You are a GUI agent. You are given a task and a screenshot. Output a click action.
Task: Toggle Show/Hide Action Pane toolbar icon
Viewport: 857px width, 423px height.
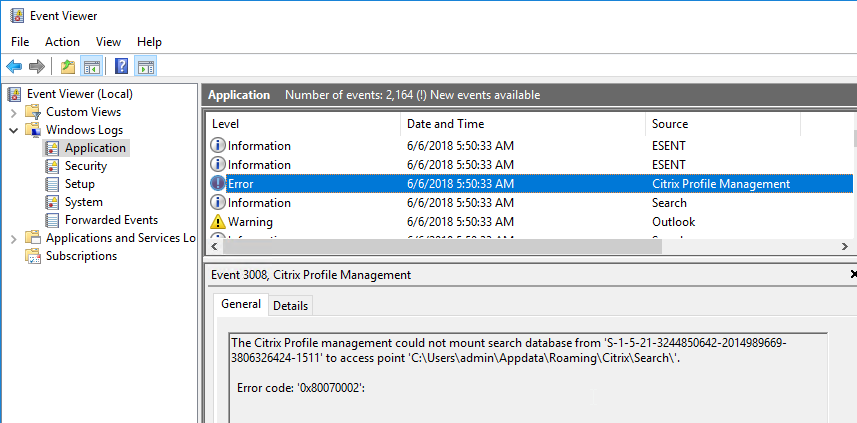(x=146, y=67)
